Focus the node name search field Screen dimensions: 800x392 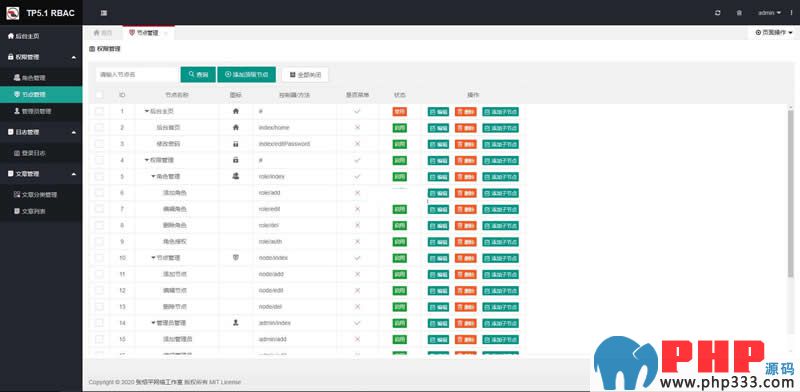tap(137, 75)
